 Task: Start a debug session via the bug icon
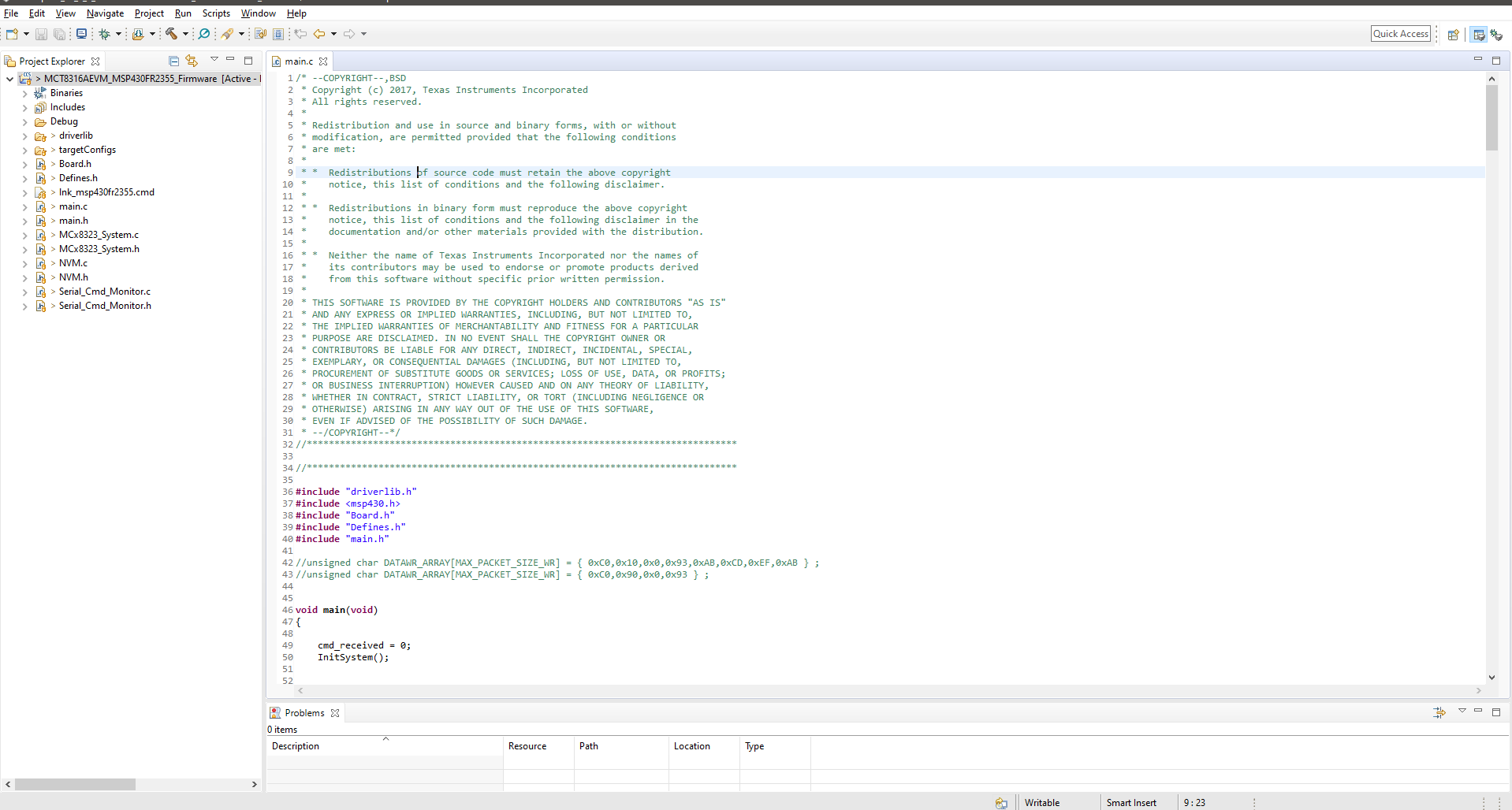tap(105, 34)
